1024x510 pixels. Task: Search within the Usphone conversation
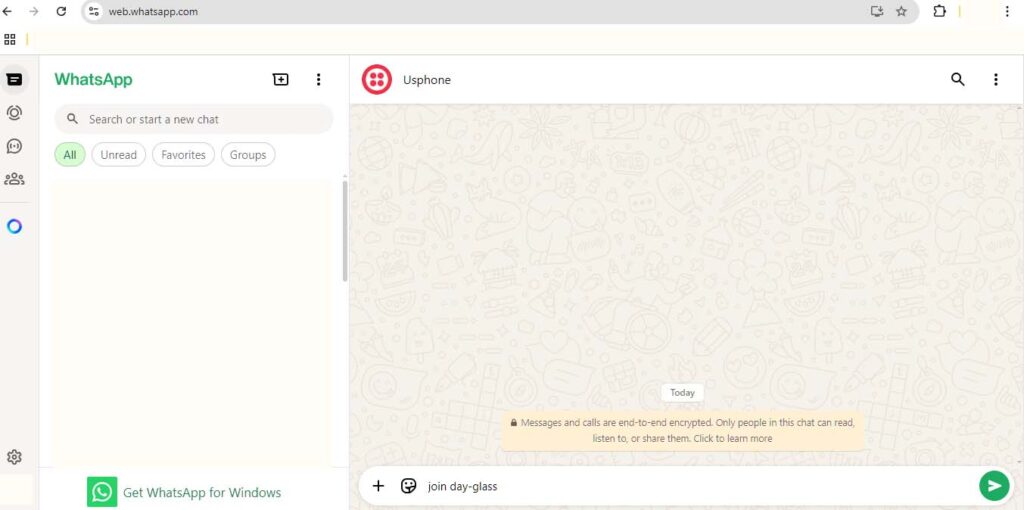(957, 80)
